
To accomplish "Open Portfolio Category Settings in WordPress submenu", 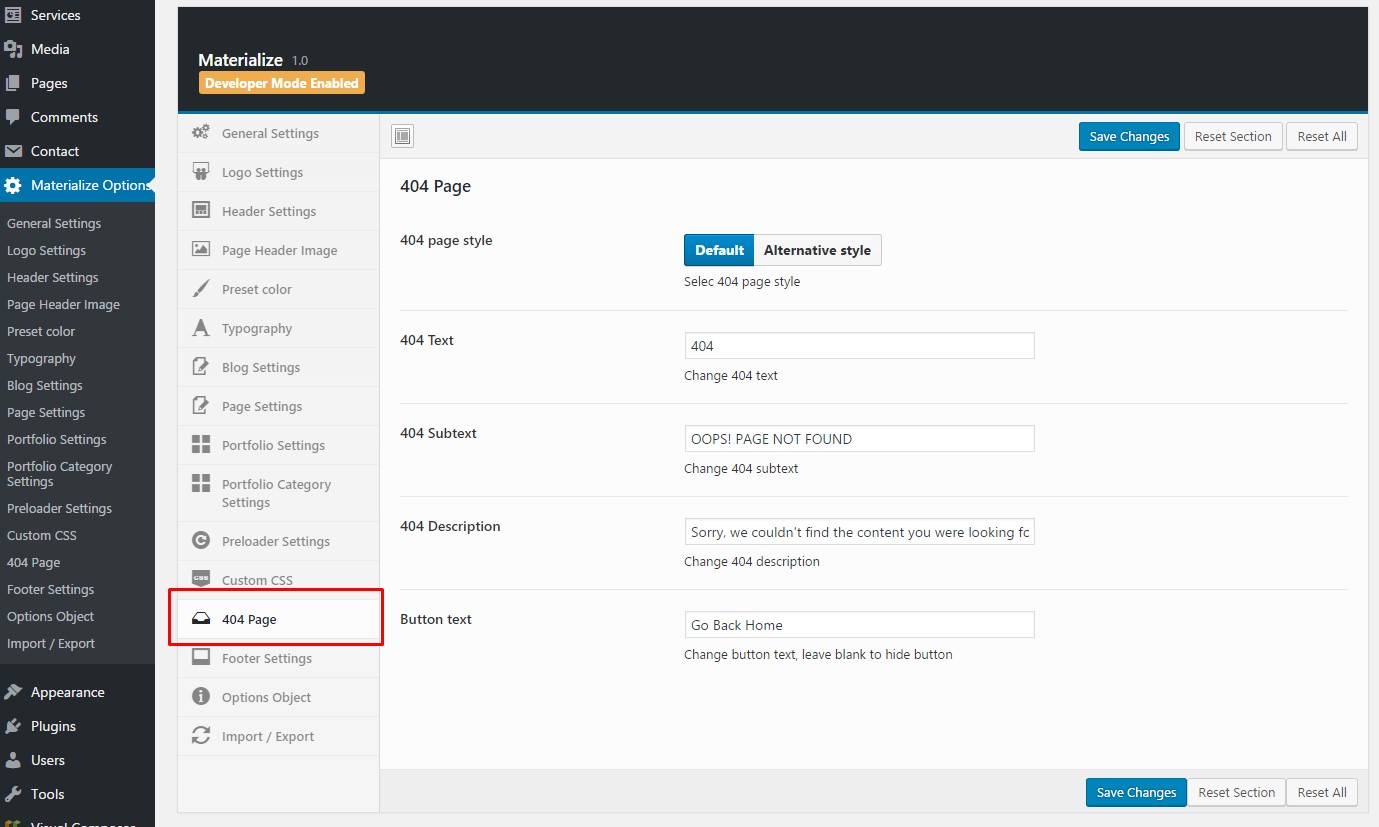I will [59, 474].
